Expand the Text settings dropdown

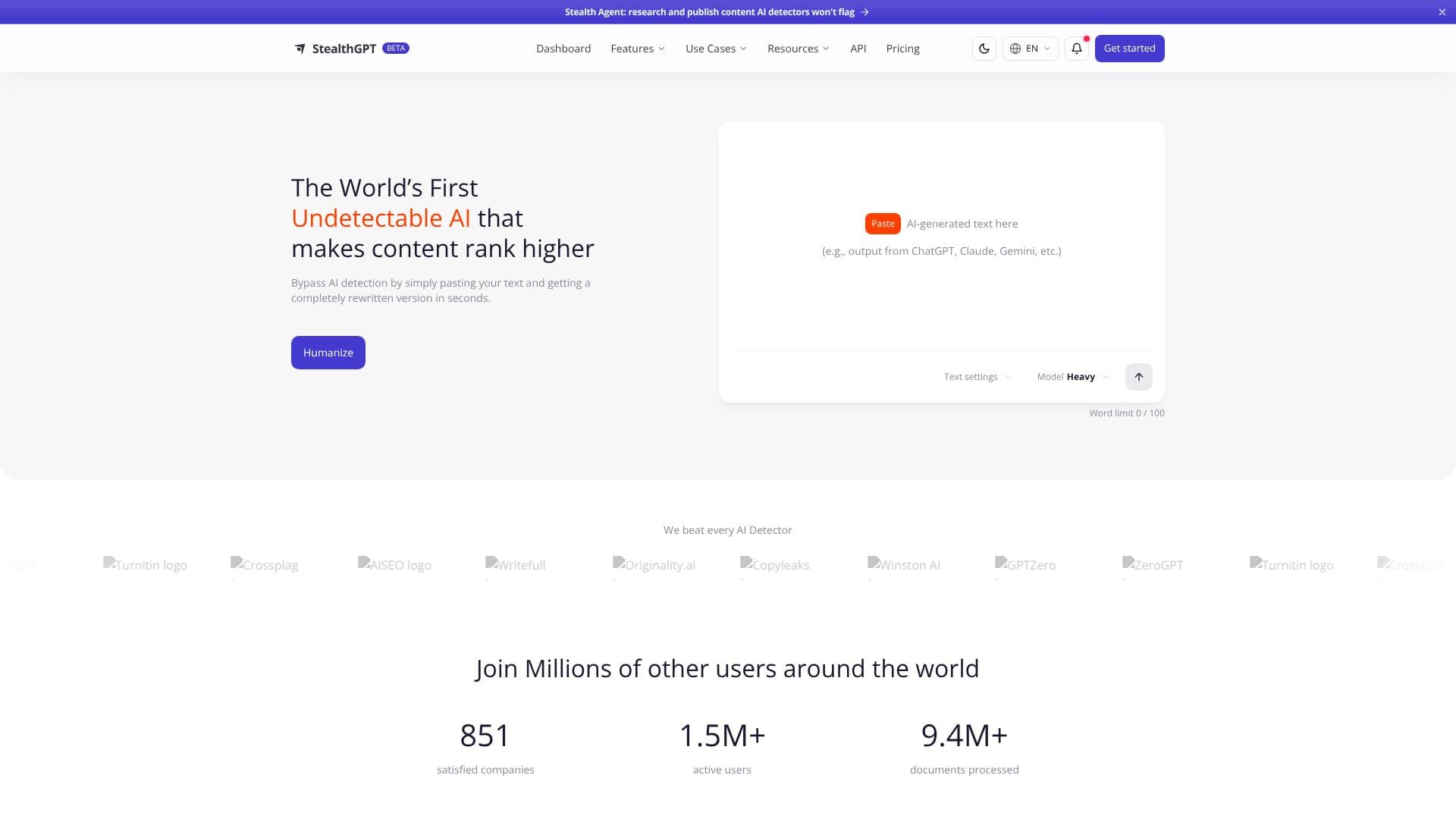(x=977, y=377)
